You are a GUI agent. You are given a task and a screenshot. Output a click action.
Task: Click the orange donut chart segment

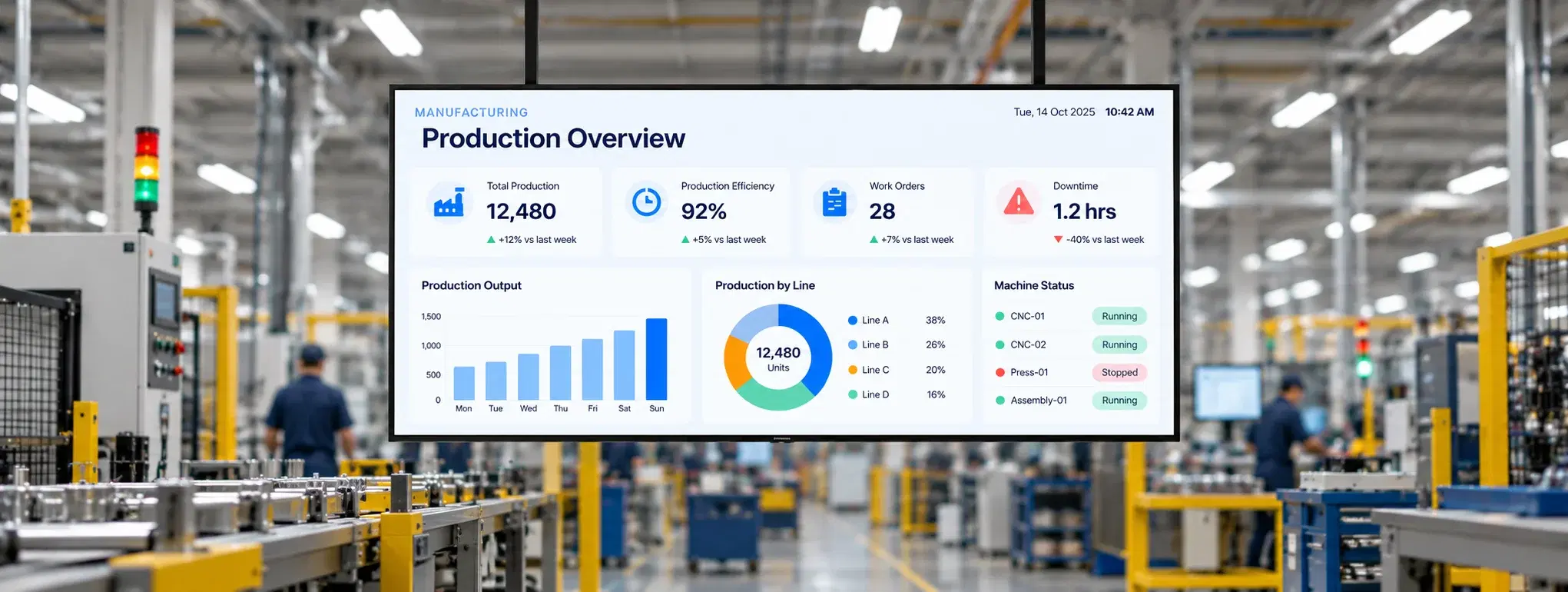tap(735, 364)
